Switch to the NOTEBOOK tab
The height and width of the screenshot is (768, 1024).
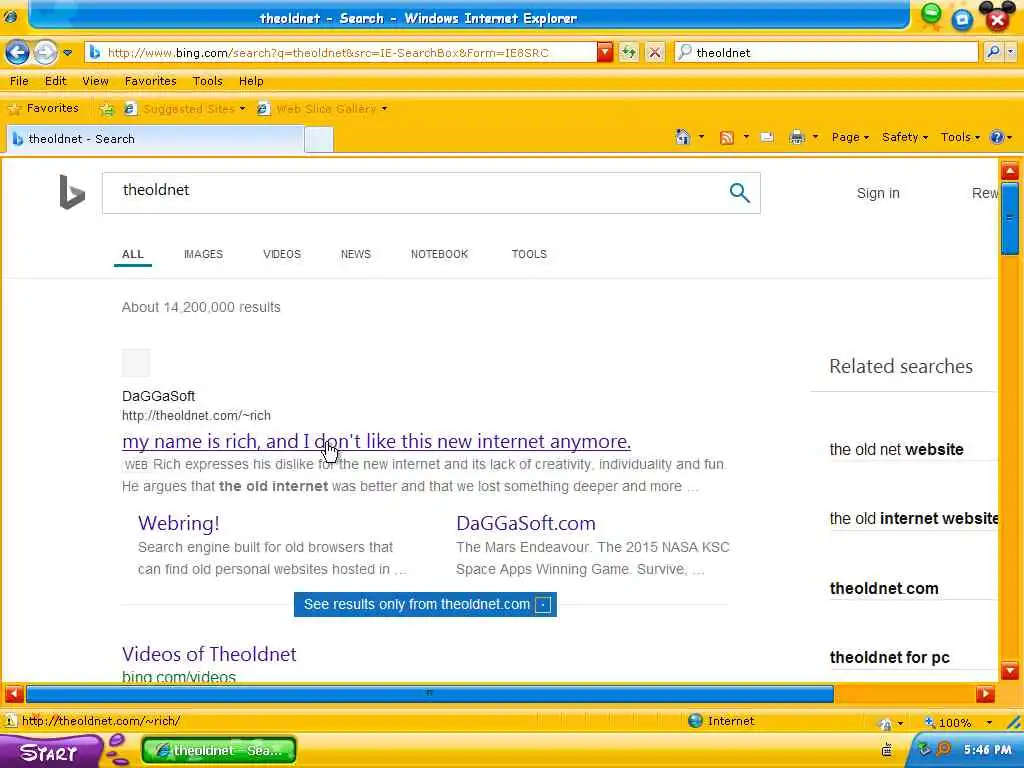tap(440, 254)
